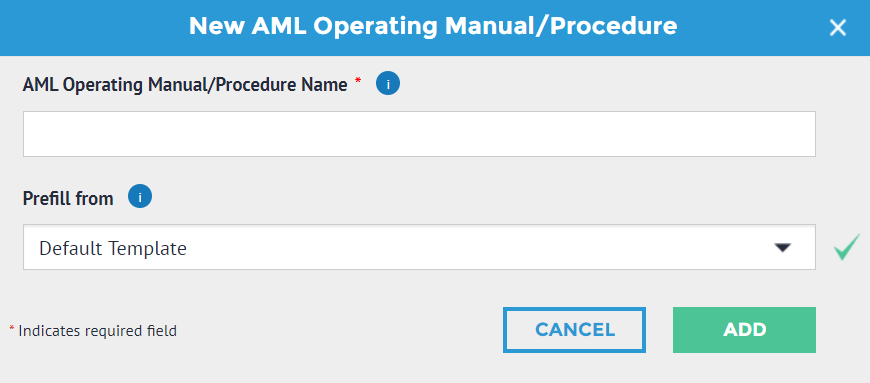The height and width of the screenshot is (383, 870).
Task: Open the Prefill from combo box
Action: point(419,247)
